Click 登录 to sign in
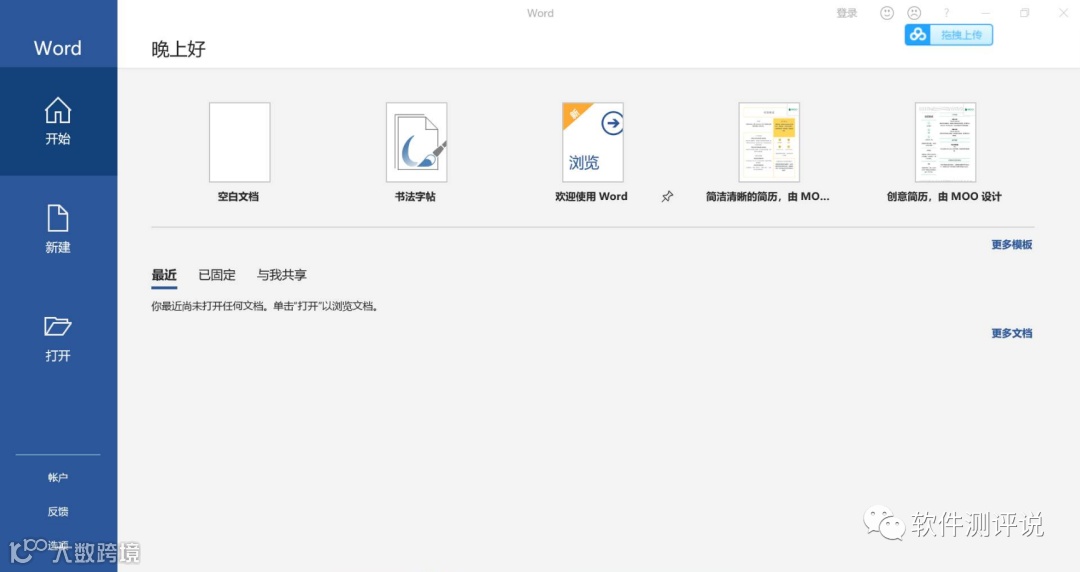Screen dimensions: 1080x572 pos(847,13)
